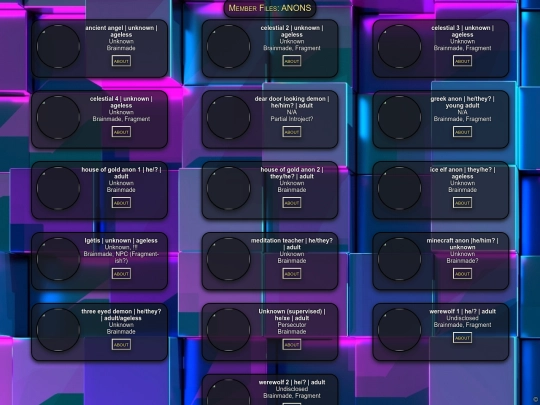Click 'Undisclosed' on werewolf 2 card
The width and height of the screenshot is (540, 405).
[292, 389]
